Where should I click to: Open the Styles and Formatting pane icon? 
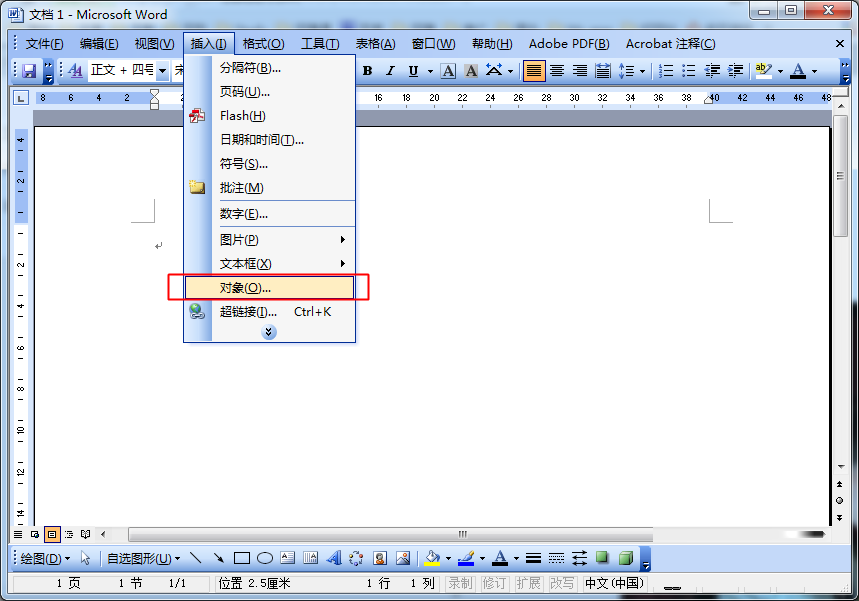click(x=76, y=71)
